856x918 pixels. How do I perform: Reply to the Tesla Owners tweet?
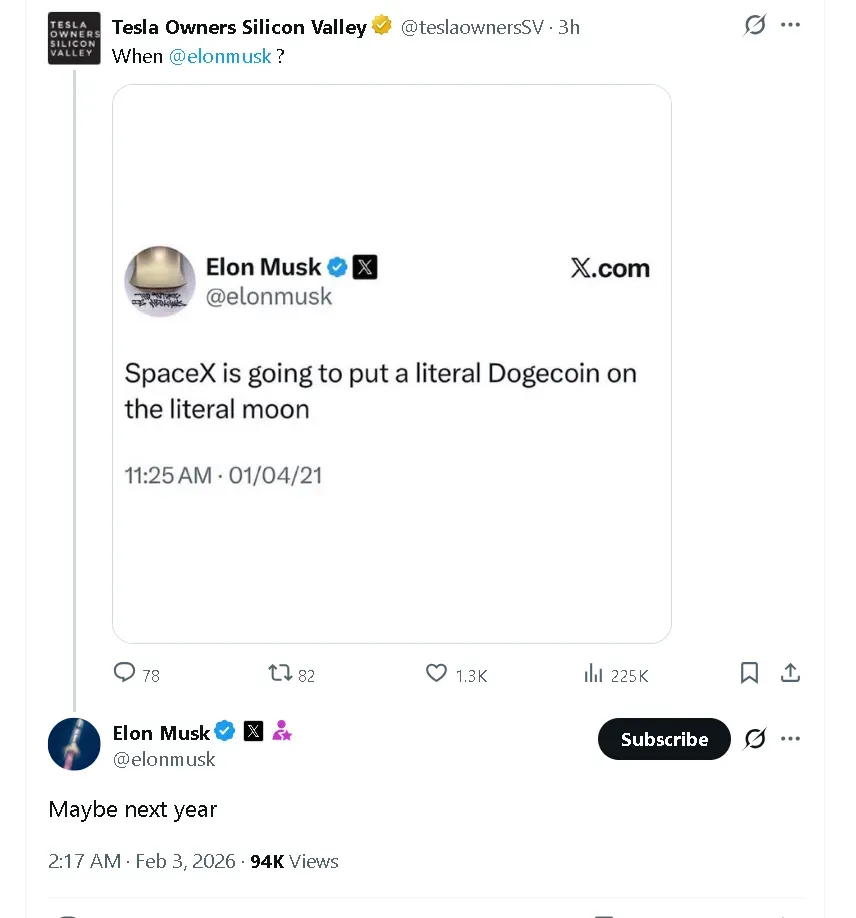tap(123, 674)
